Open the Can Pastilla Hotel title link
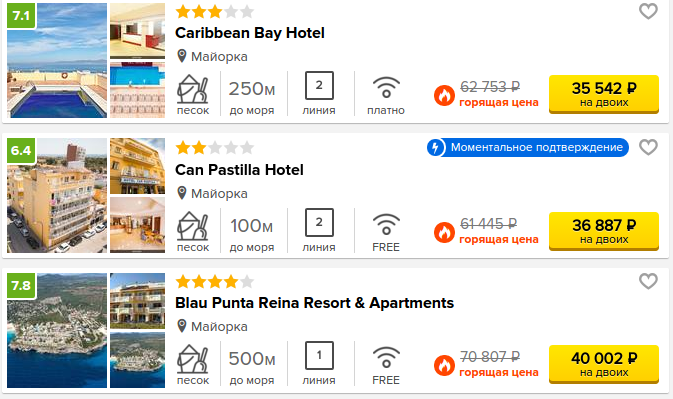 pos(239,170)
